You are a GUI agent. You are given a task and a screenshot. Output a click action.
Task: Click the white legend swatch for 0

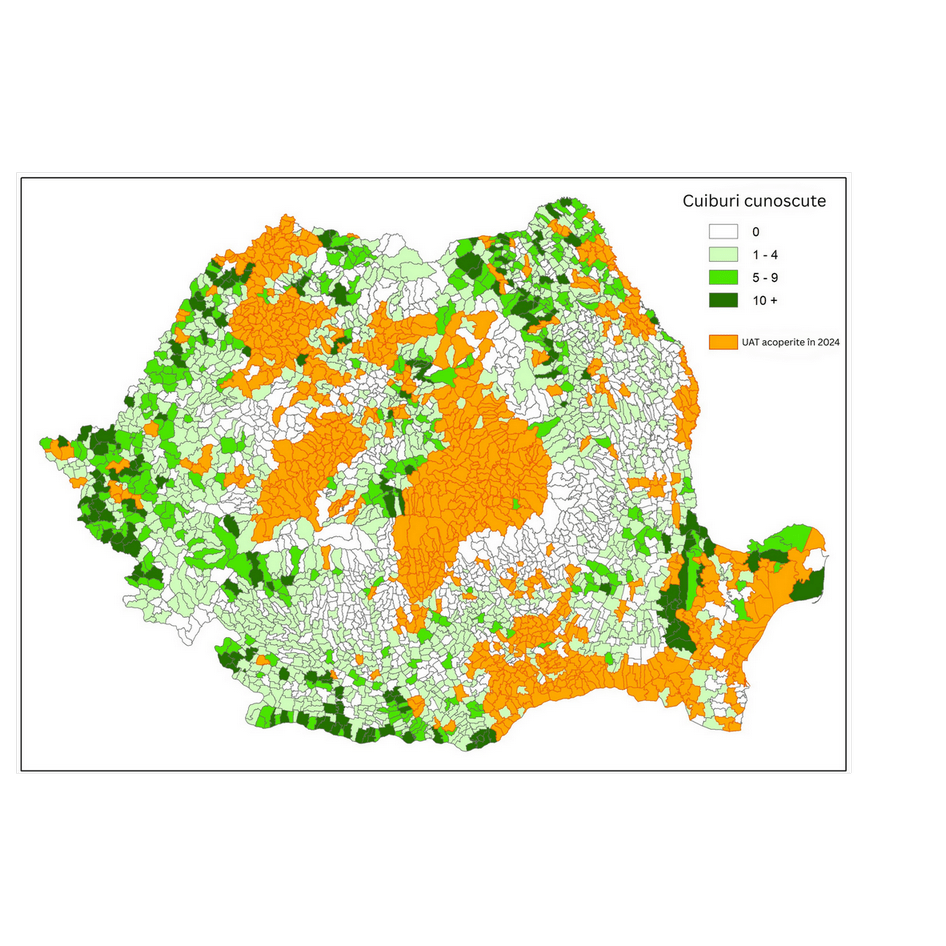(723, 232)
